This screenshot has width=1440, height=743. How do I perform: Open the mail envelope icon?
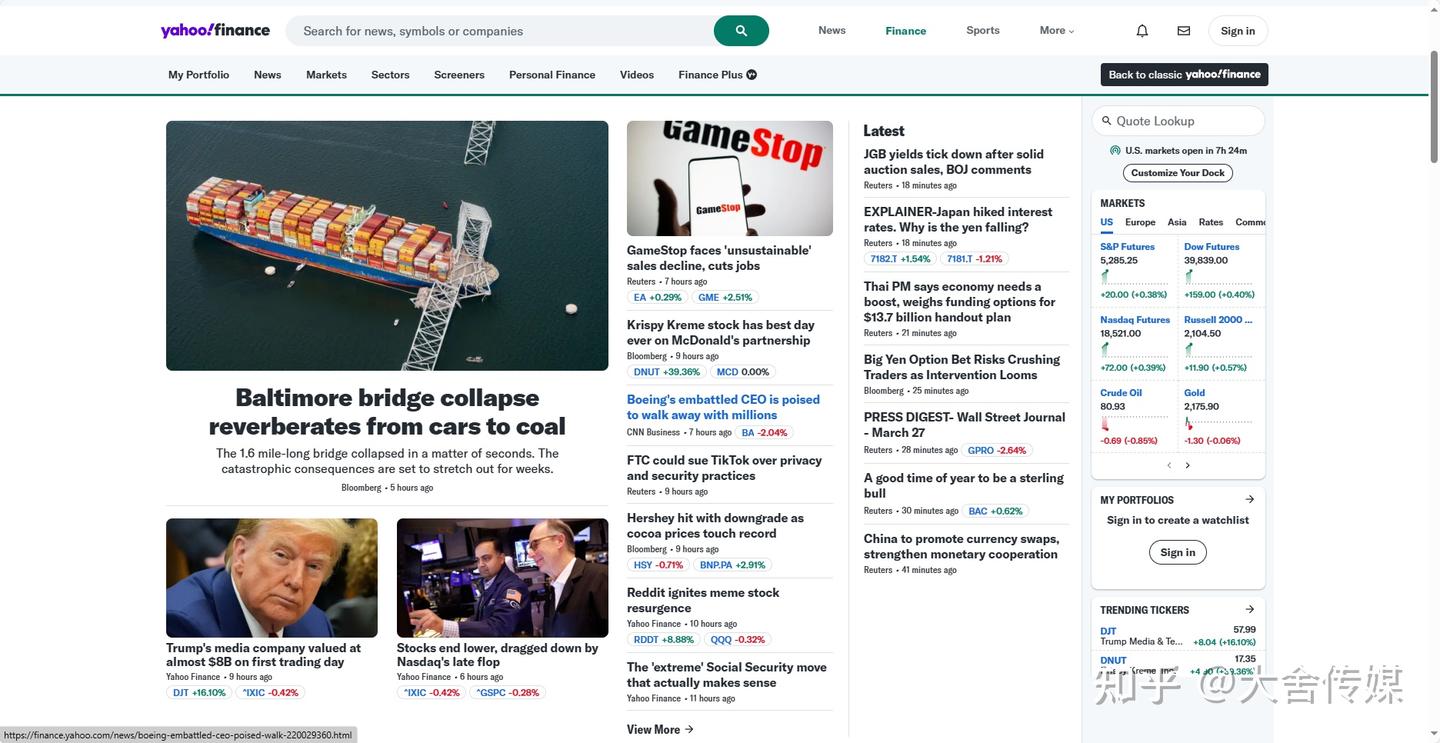pyautogui.click(x=1184, y=31)
